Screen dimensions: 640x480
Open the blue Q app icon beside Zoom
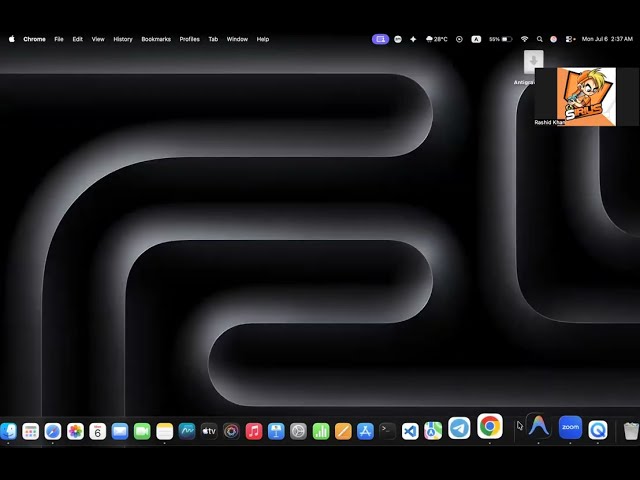[598, 430]
